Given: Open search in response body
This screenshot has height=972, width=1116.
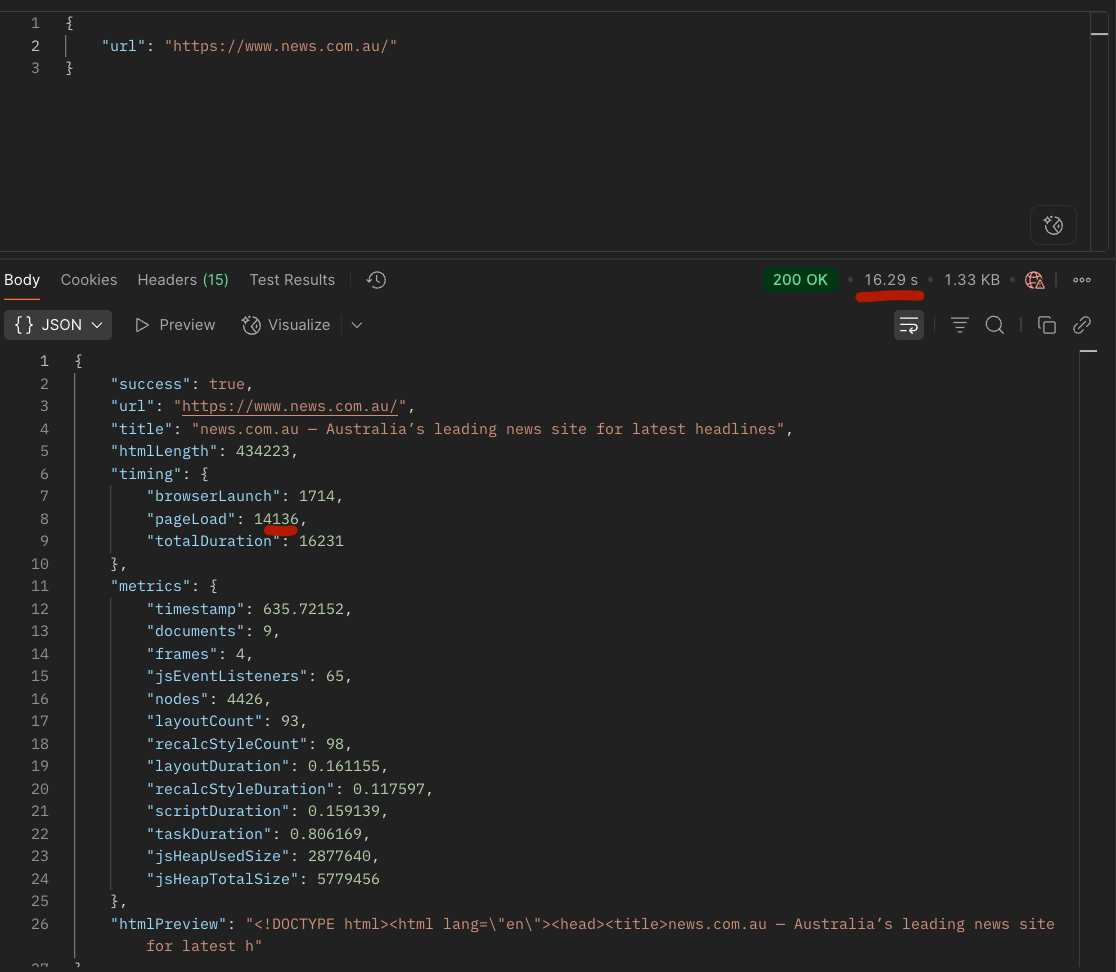Looking at the screenshot, I should click(x=994, y=325).
